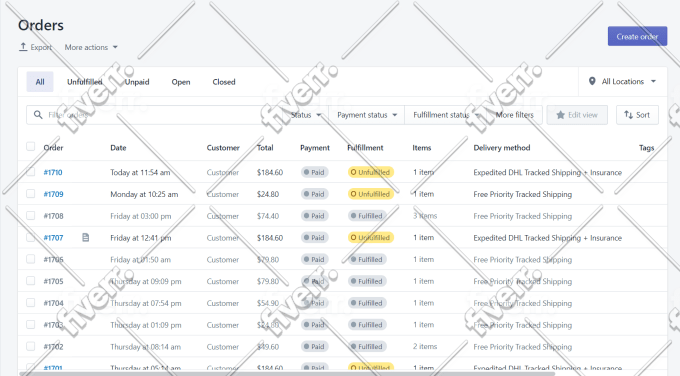Expand the All Locations dropdown
The image size is (680, 376).
point(623,82)
